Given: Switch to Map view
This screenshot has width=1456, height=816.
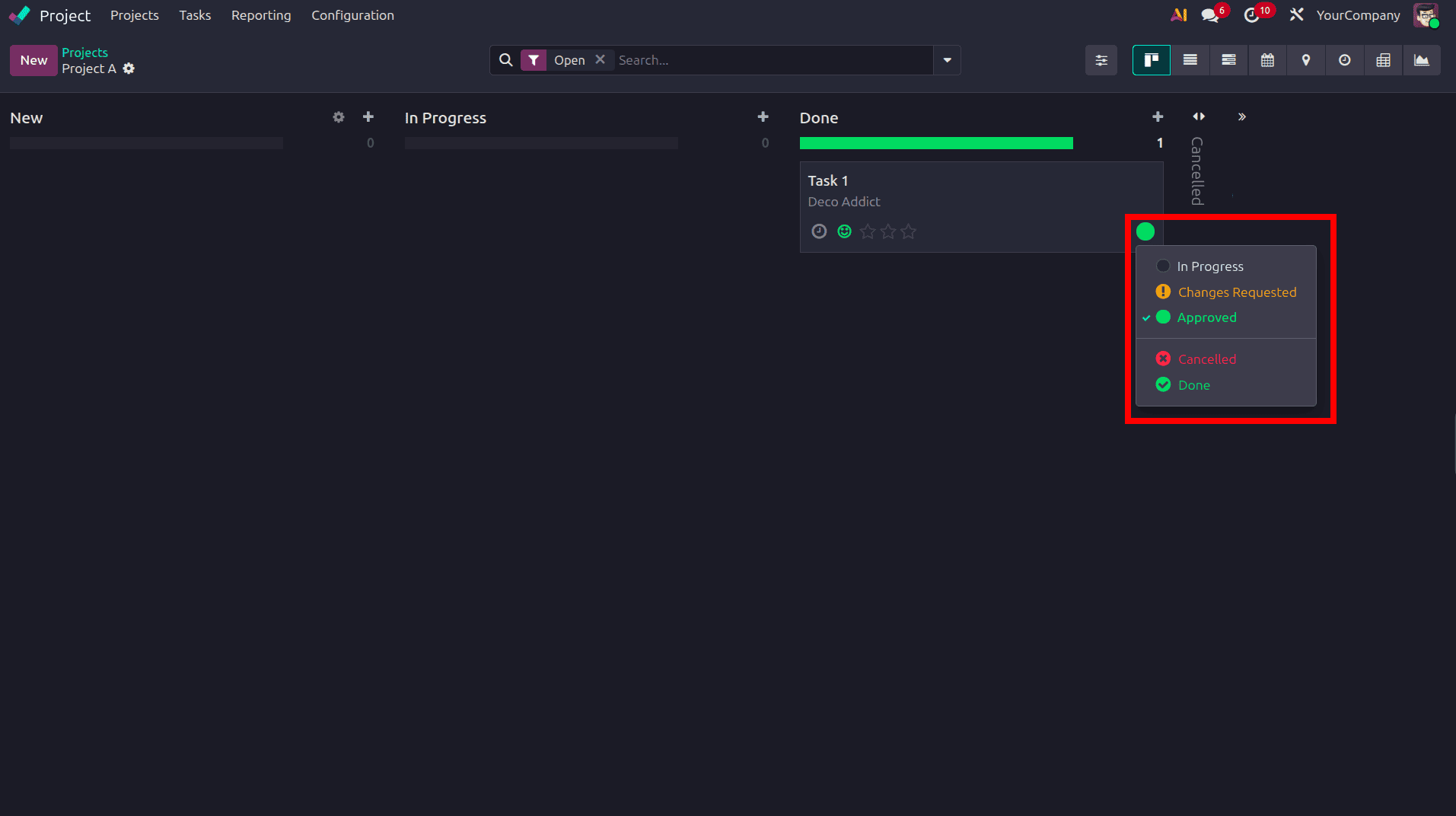Looking at the screenshot, I should click(1306, 60).
